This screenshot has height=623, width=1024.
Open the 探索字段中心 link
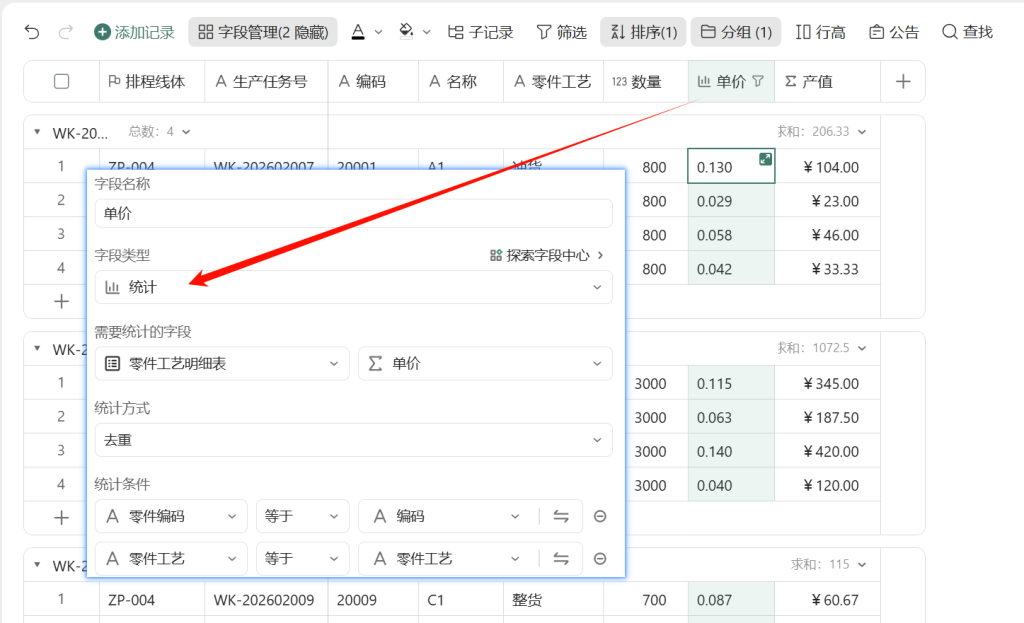pyautogui.click(x=547, y=255)
